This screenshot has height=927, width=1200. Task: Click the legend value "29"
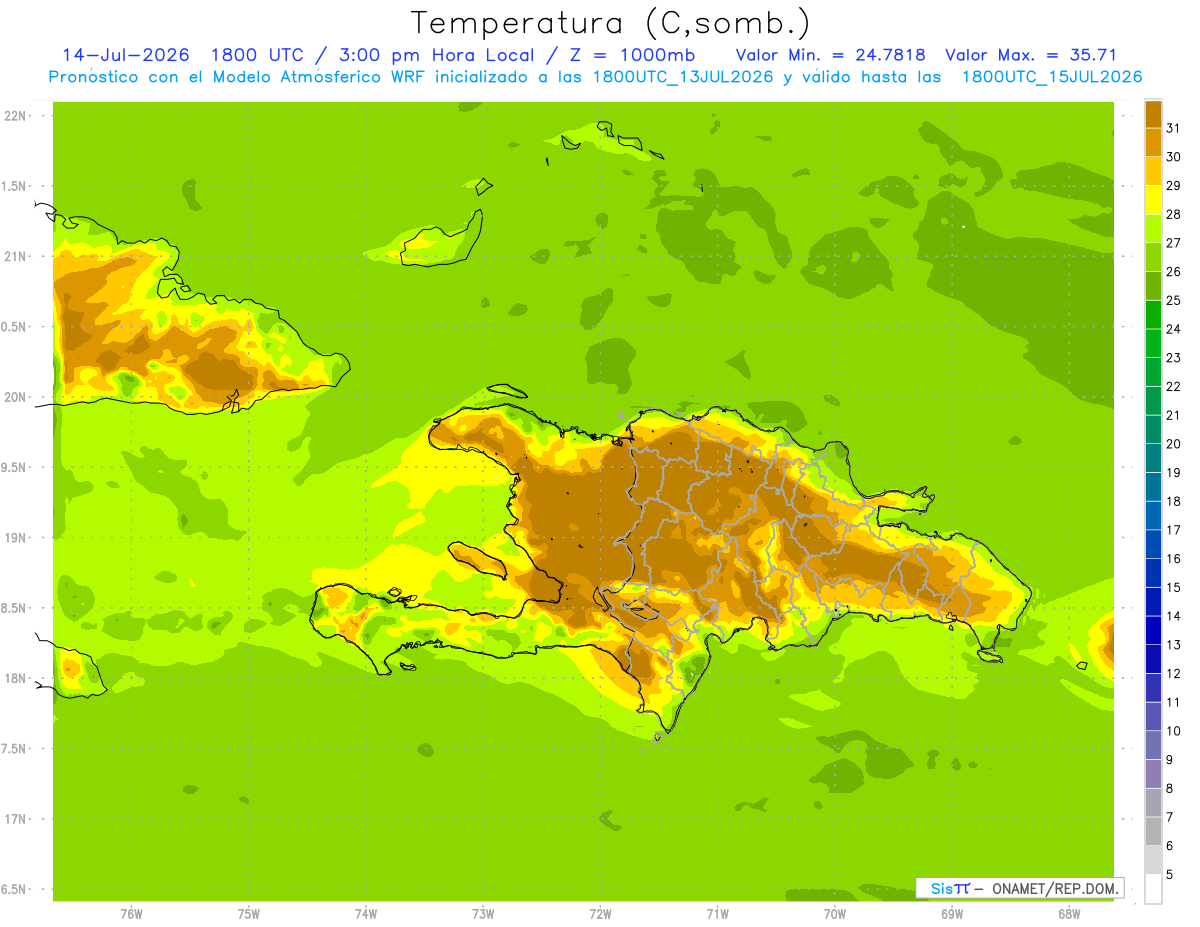coord(1174,185)
